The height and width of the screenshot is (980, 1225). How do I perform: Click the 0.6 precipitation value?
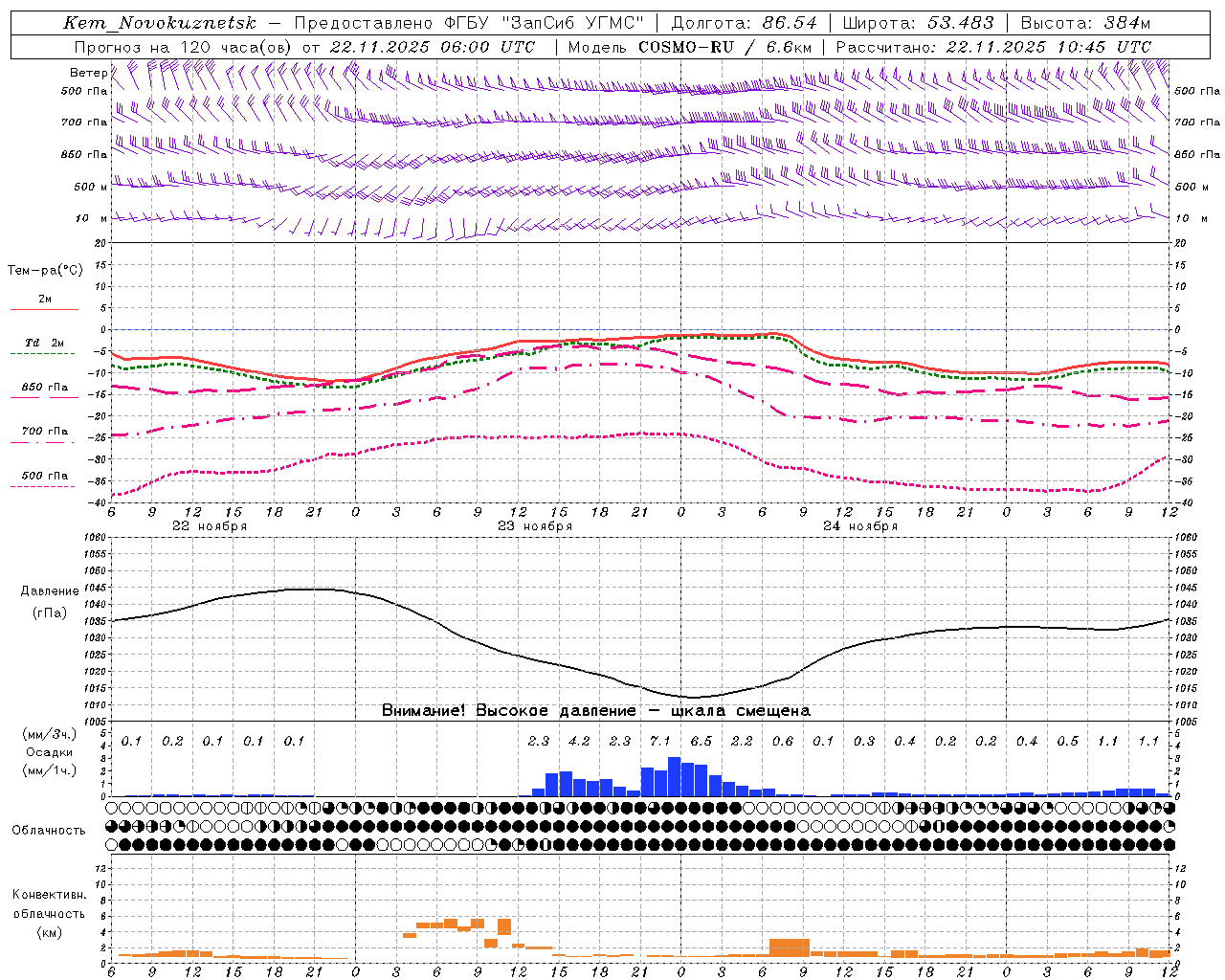coord(783,741)
